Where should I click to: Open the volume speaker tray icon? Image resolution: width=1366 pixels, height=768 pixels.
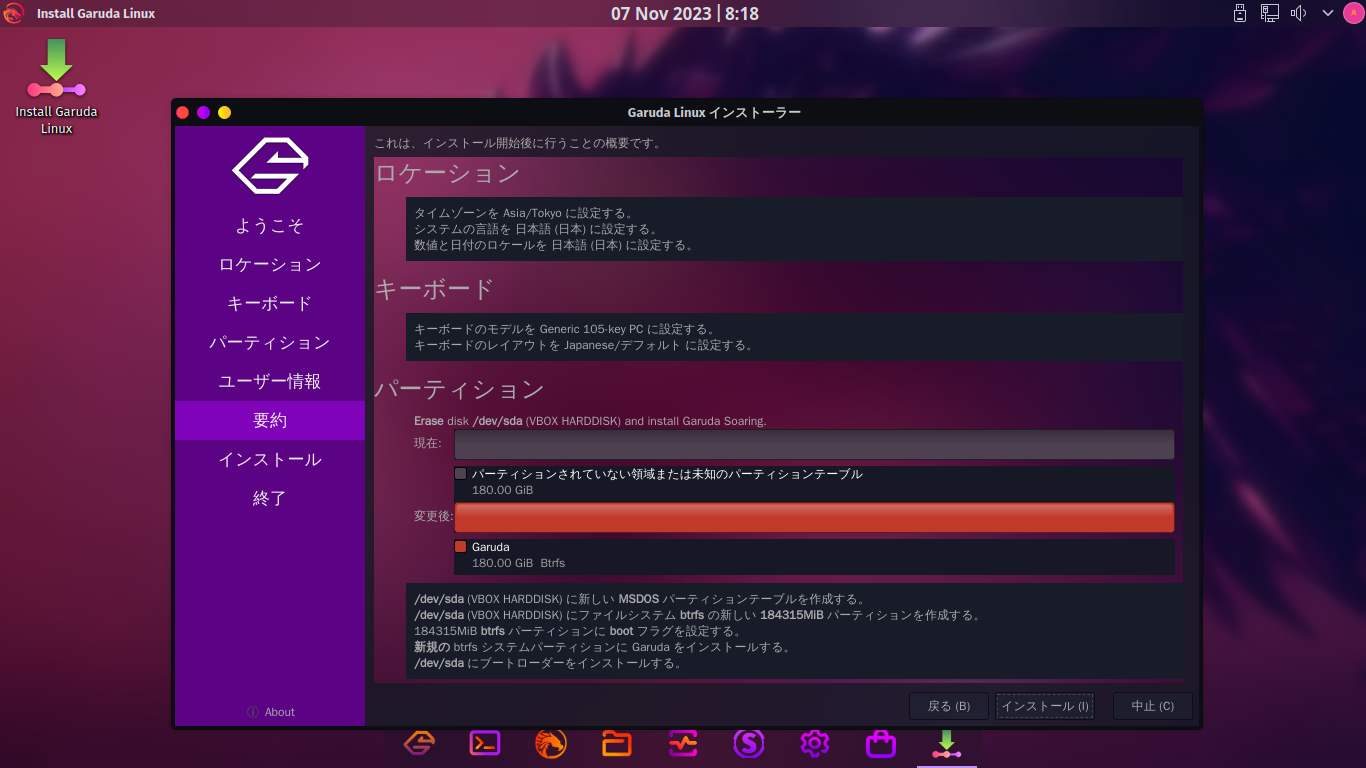click(1299, 13)
